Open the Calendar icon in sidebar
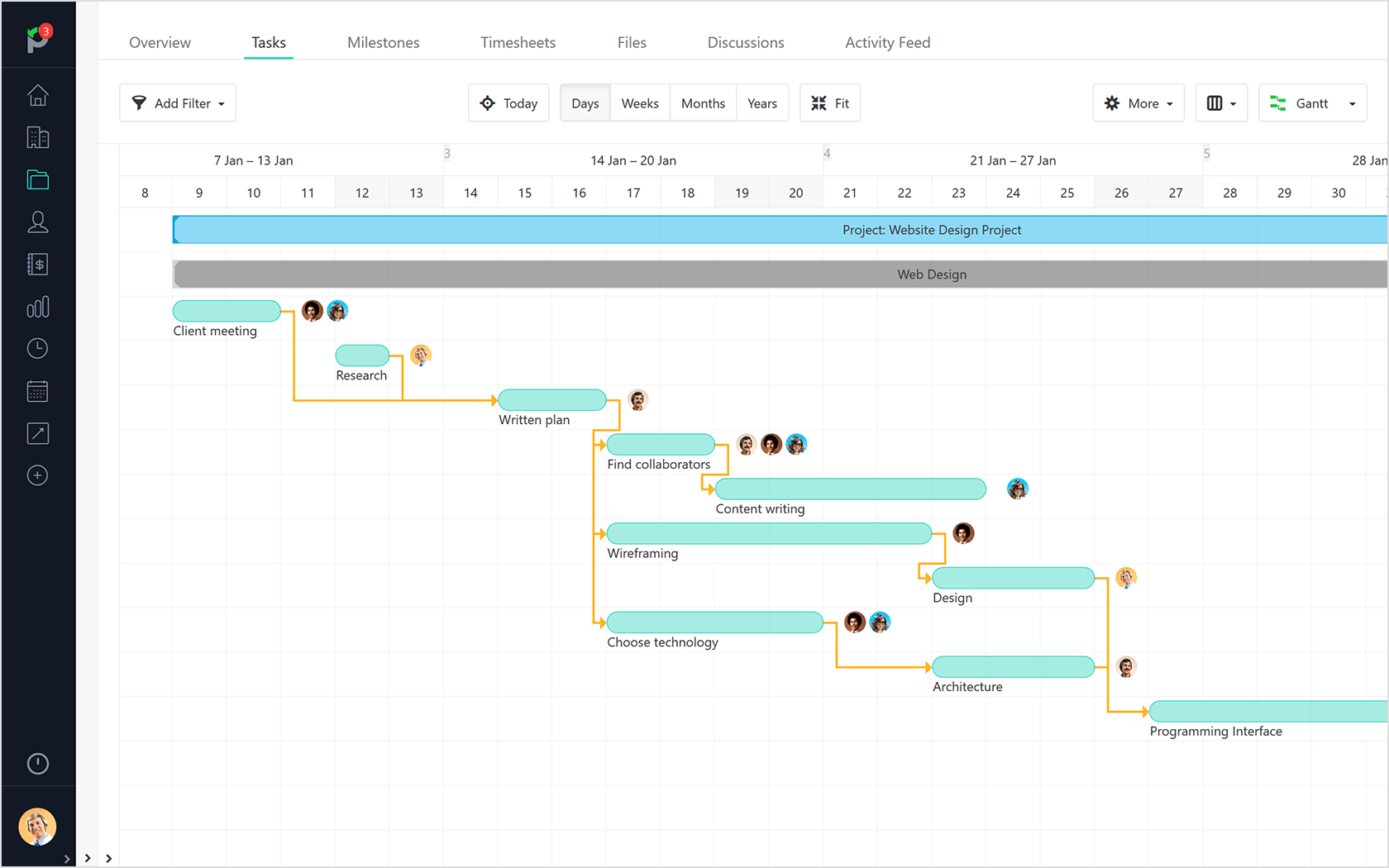1389x868 pixels. 38,391
